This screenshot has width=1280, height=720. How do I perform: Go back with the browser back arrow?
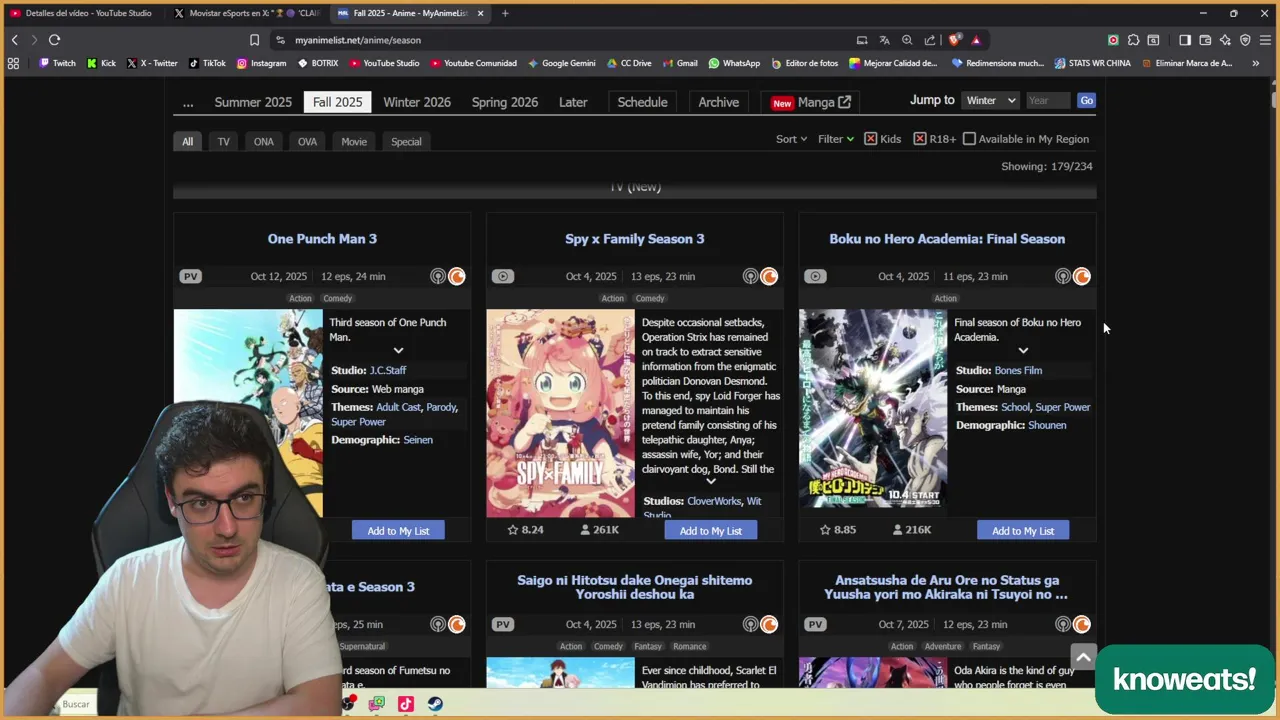(x=14, y=40)
